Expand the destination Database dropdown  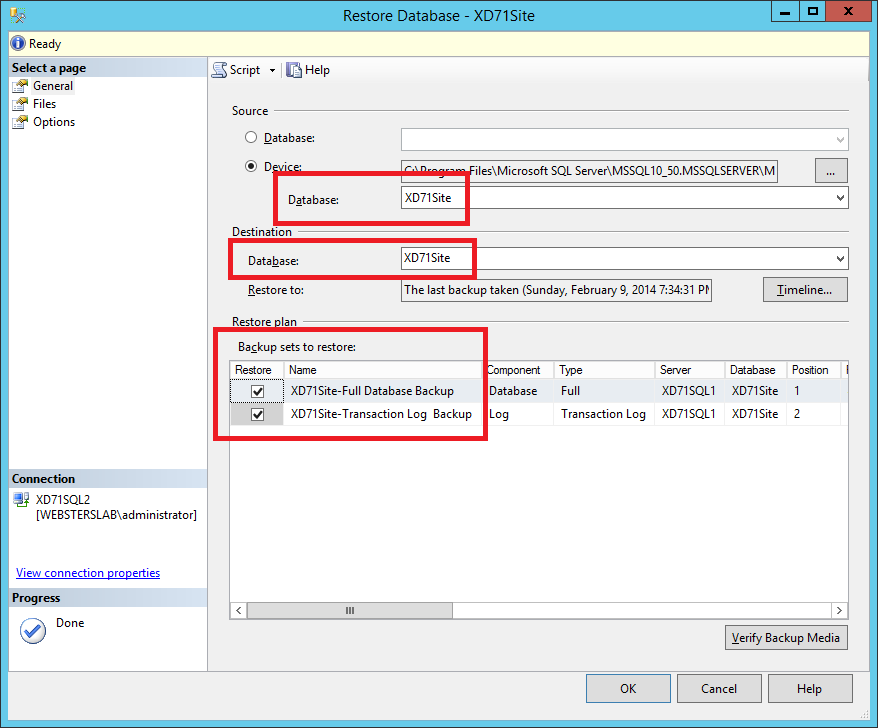pos(839,259)
